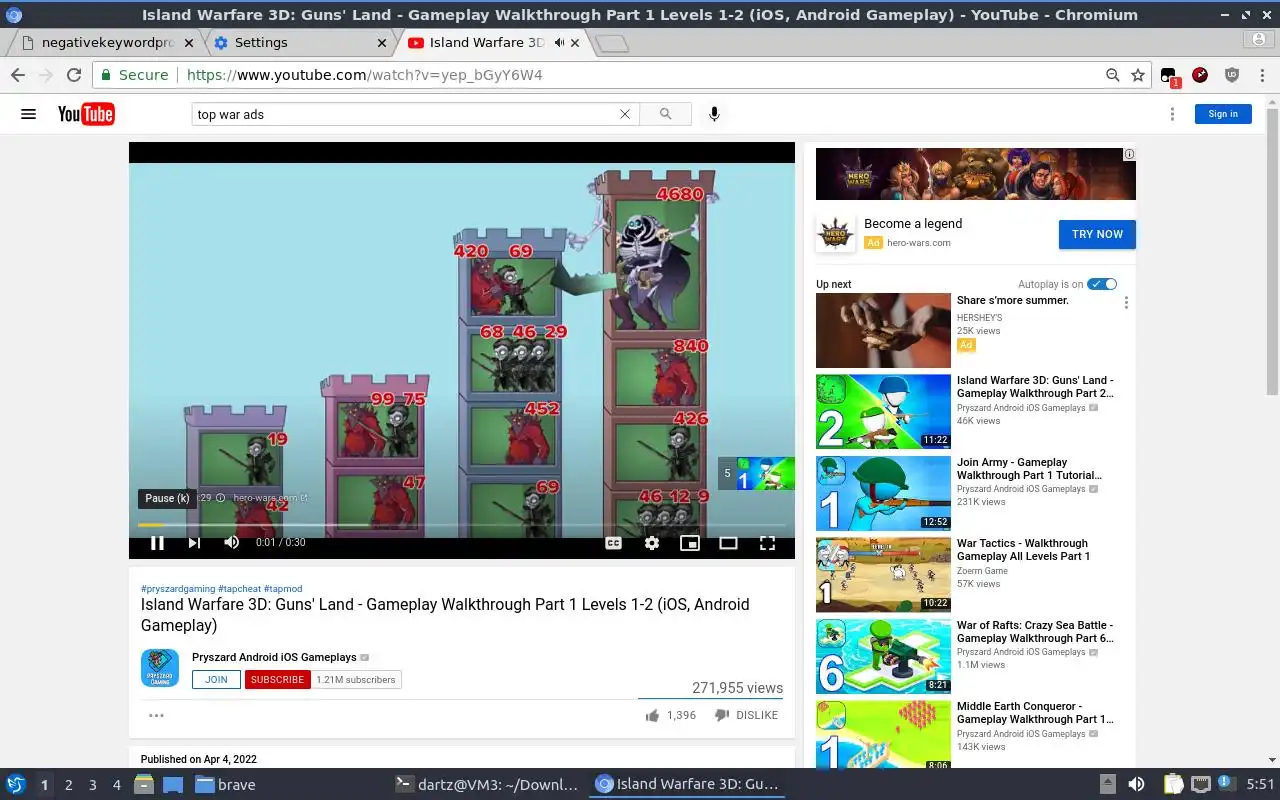
Task: Mute audio on Island Warfare tab
Action: click(x=559, y=43)
